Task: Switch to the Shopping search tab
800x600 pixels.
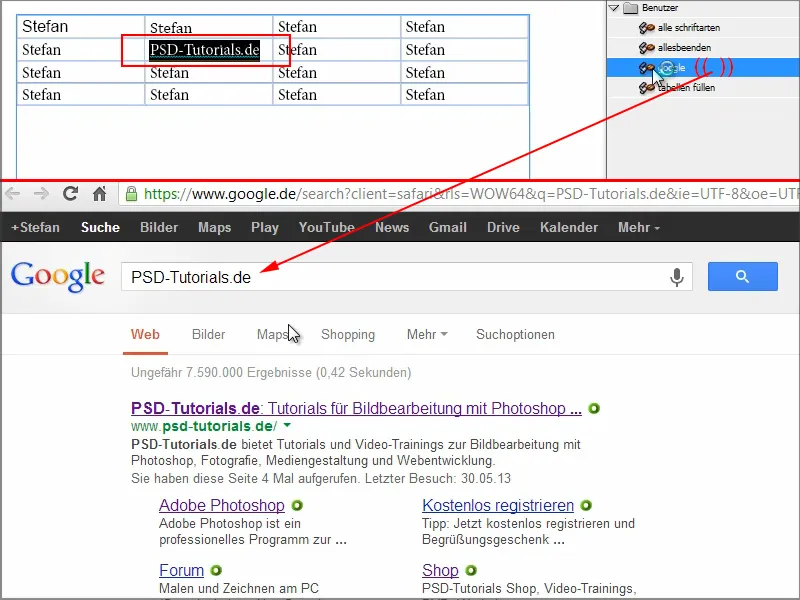Action: tap(348, 334)
